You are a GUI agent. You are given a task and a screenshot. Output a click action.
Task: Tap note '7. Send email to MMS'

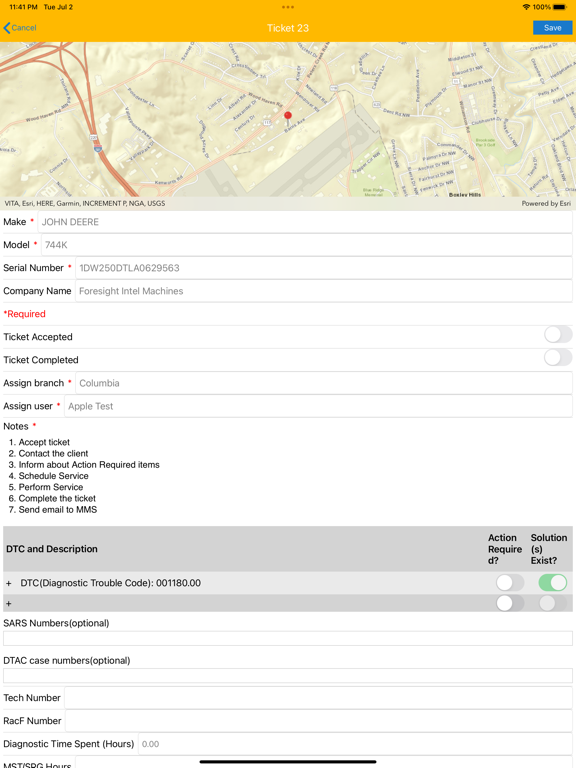pos(53,510)
